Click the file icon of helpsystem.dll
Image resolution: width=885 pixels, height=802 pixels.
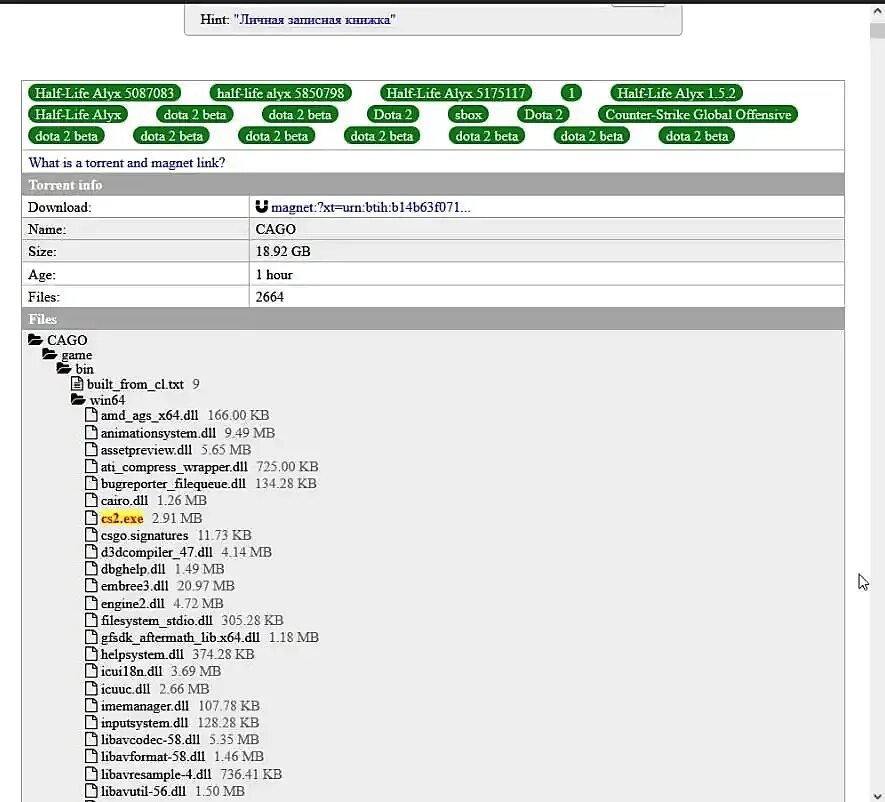click(91, 654)
